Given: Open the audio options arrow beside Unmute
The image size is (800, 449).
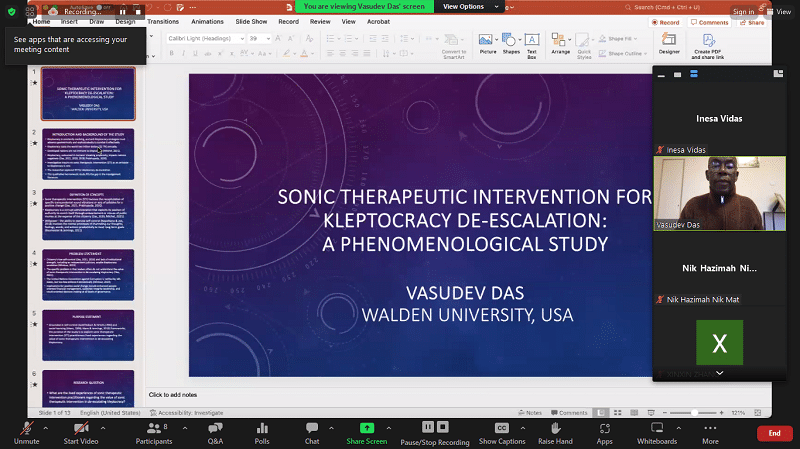Looking at the screenshot, I should [x=47, y=423].
